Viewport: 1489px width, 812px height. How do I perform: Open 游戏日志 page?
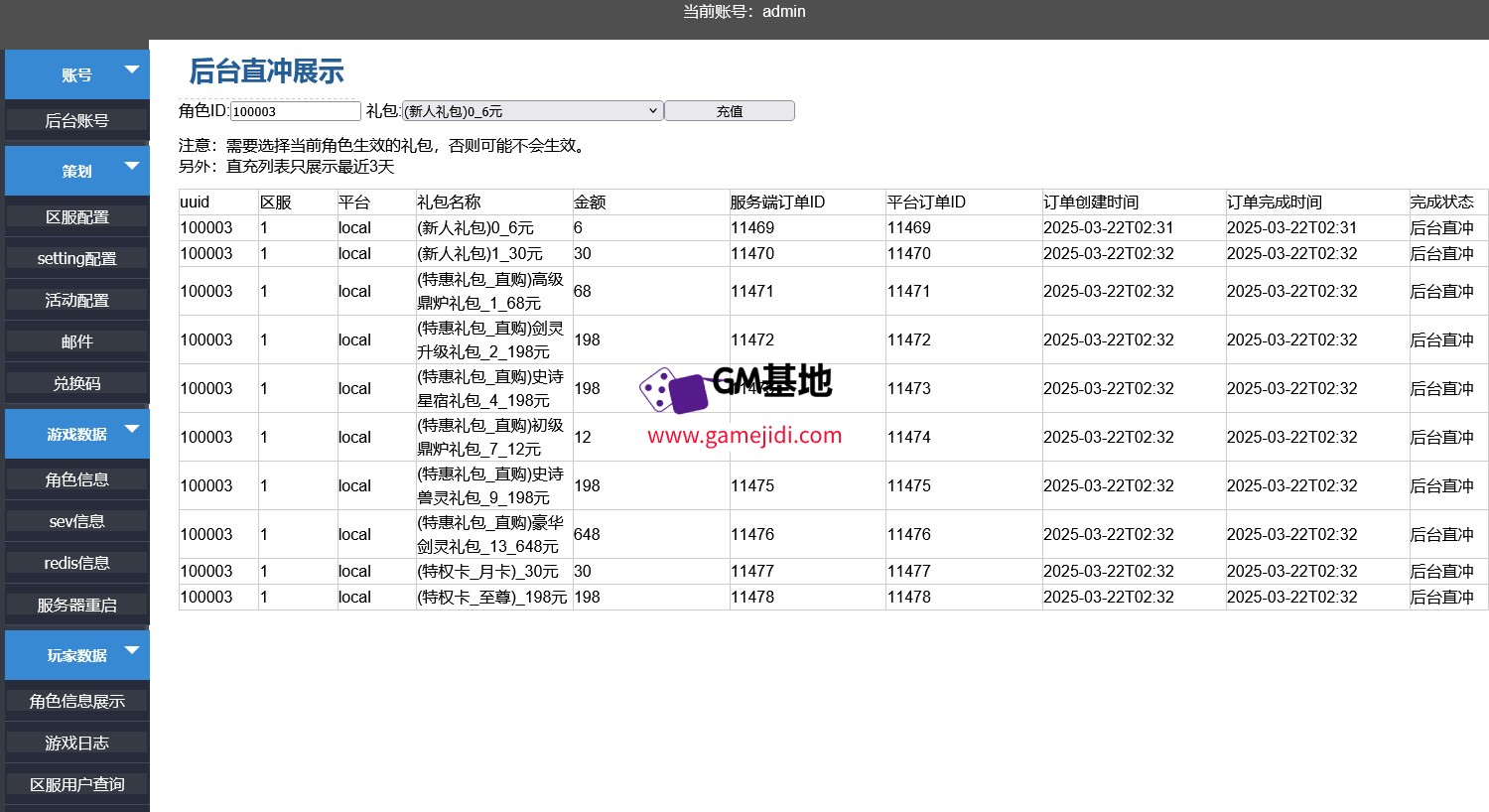[76, 744]
